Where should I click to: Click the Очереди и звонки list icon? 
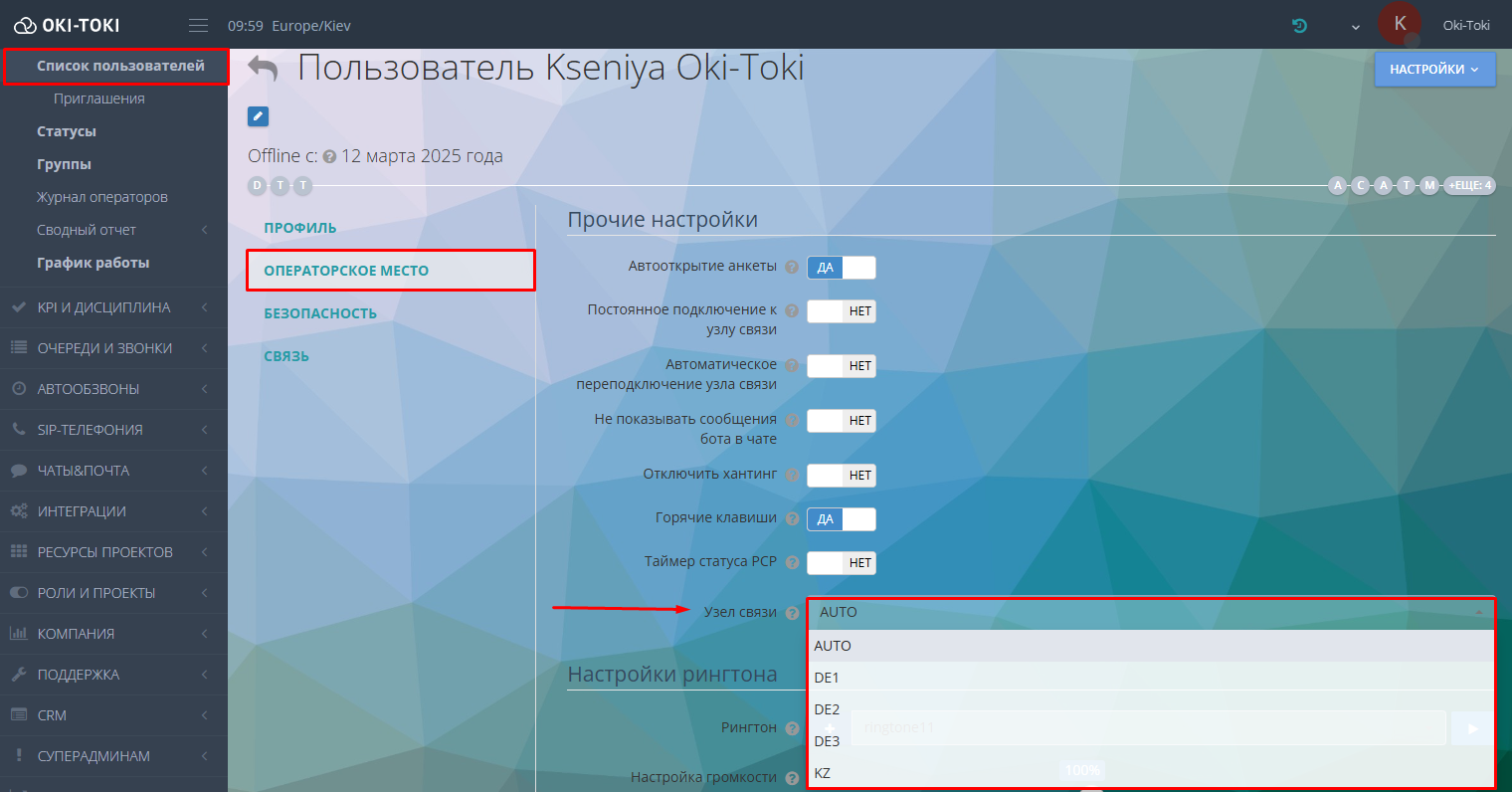pyautogui.click(x=18, y=348)
